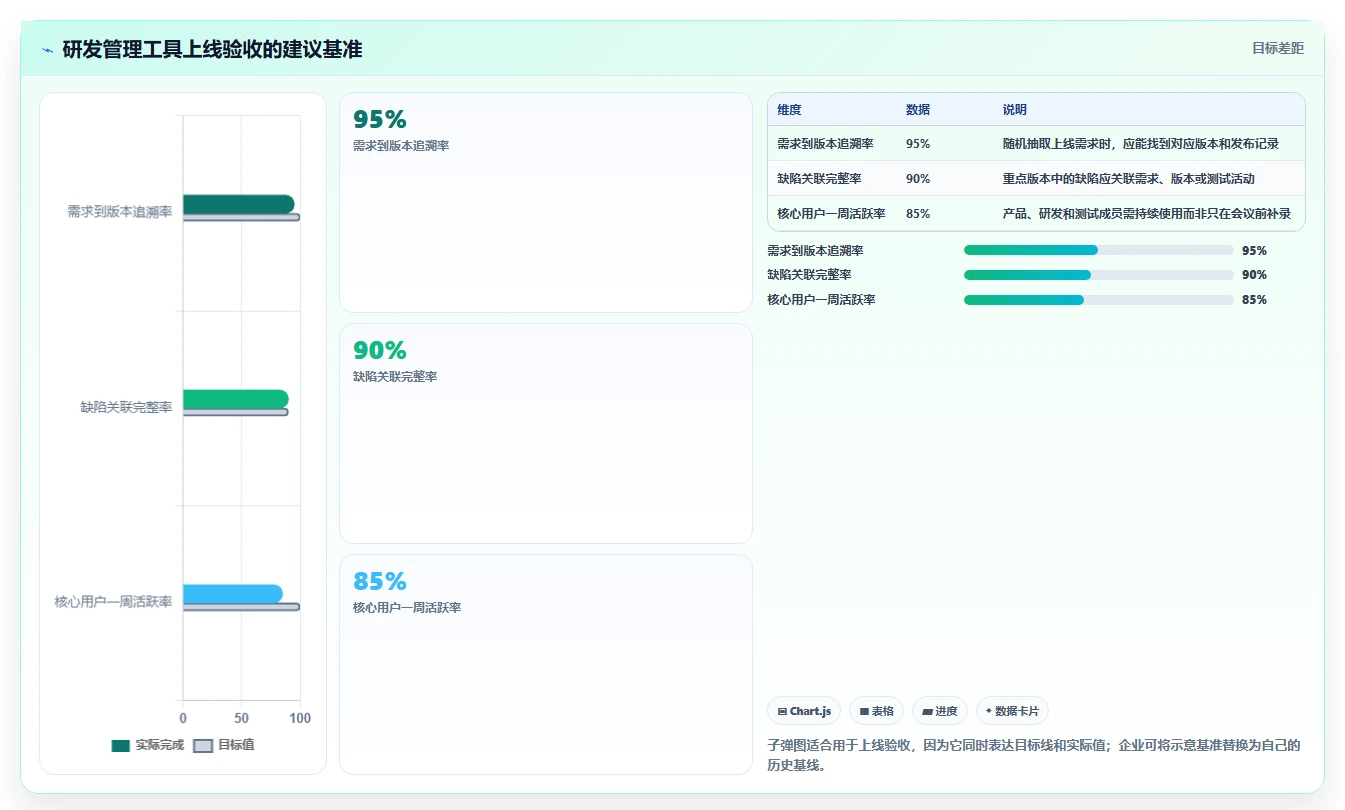This screenshot has height=810, width=1345.
Task: Click the 说明 column header in the table
Action: click(x=1014, y=110)
